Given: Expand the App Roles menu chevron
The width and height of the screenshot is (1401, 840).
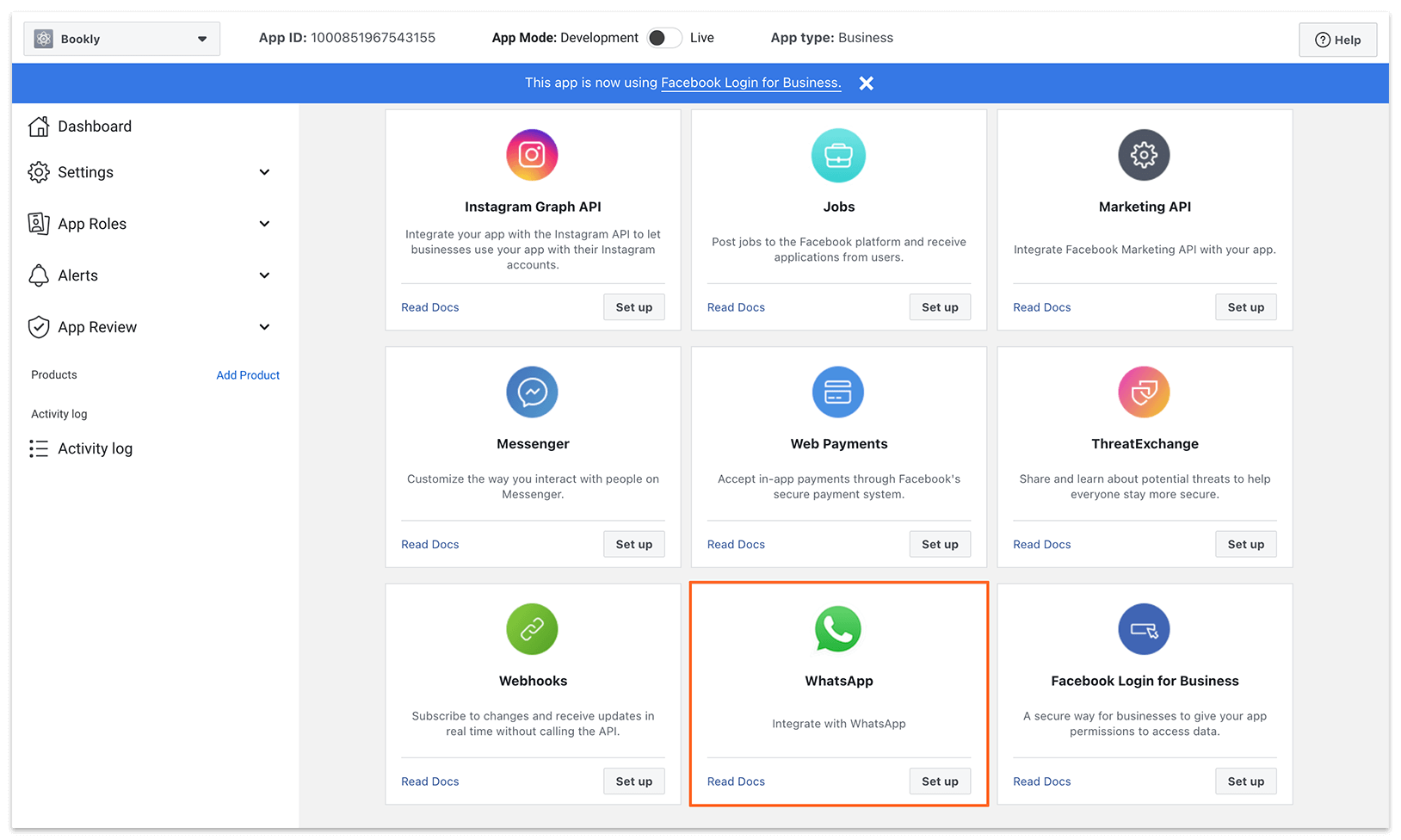Looking at the screenshot, I should click(x=264, y=224).
